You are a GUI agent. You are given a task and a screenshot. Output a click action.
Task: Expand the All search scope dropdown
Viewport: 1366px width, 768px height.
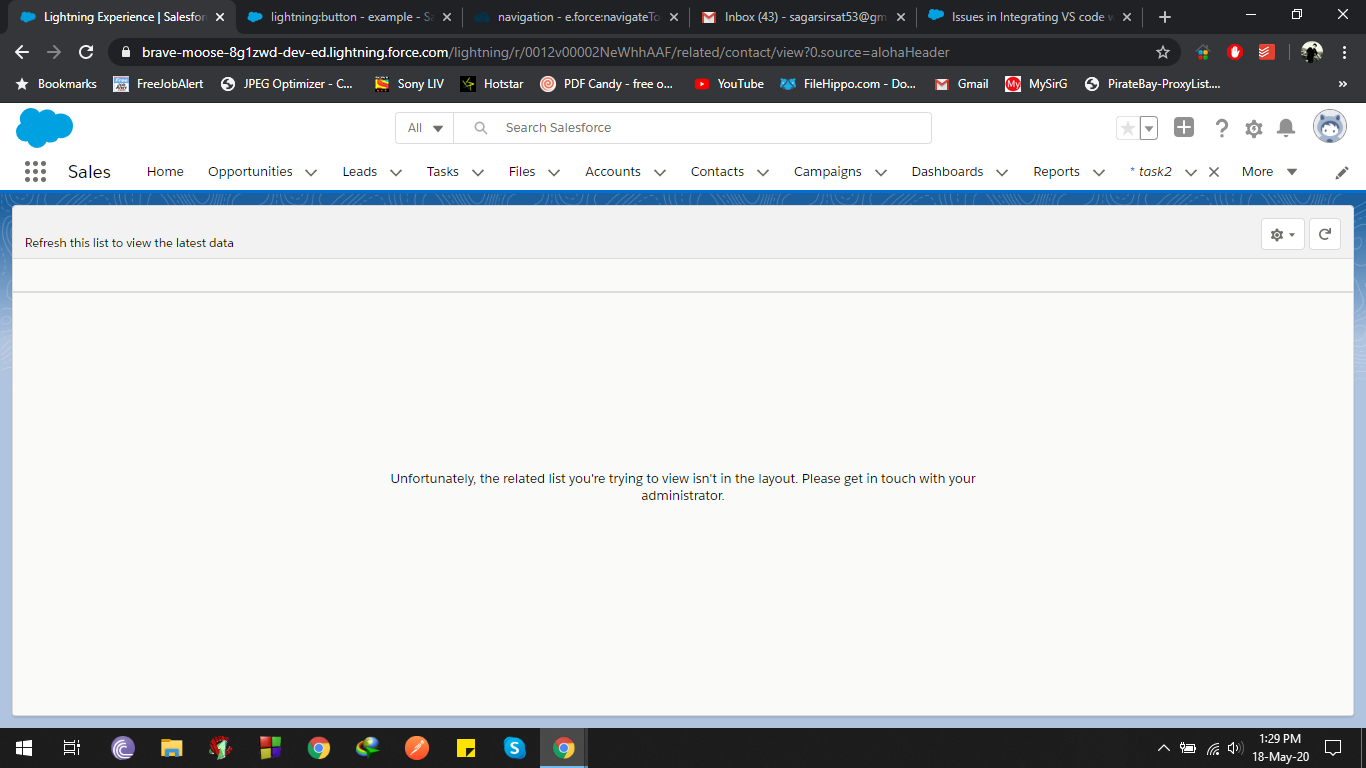425,128
